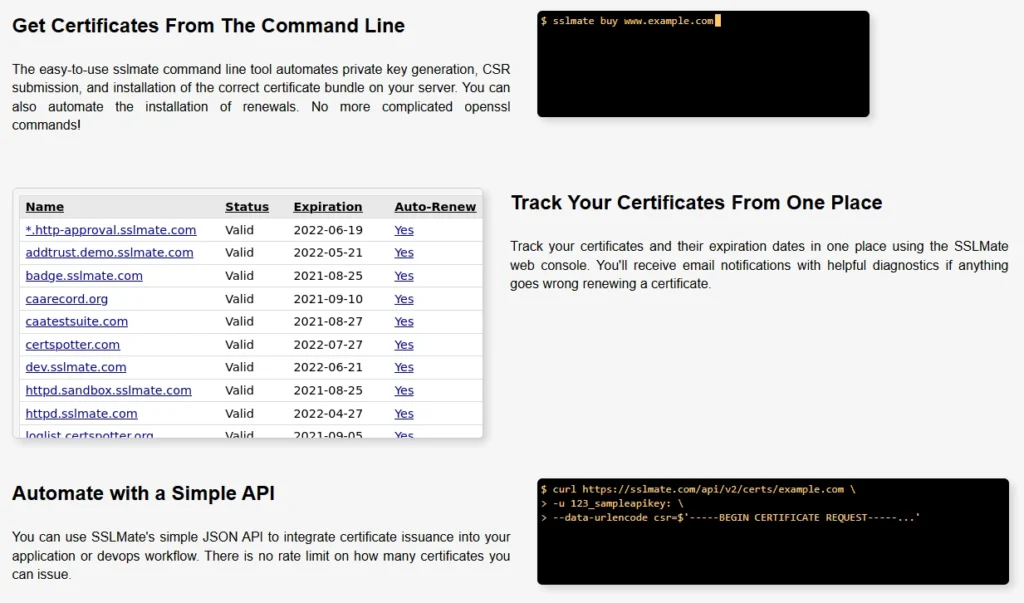Viewport: 1024px width, 603px height.
Task: Open the certspotter.com certificate link
Action: [72, 344]
